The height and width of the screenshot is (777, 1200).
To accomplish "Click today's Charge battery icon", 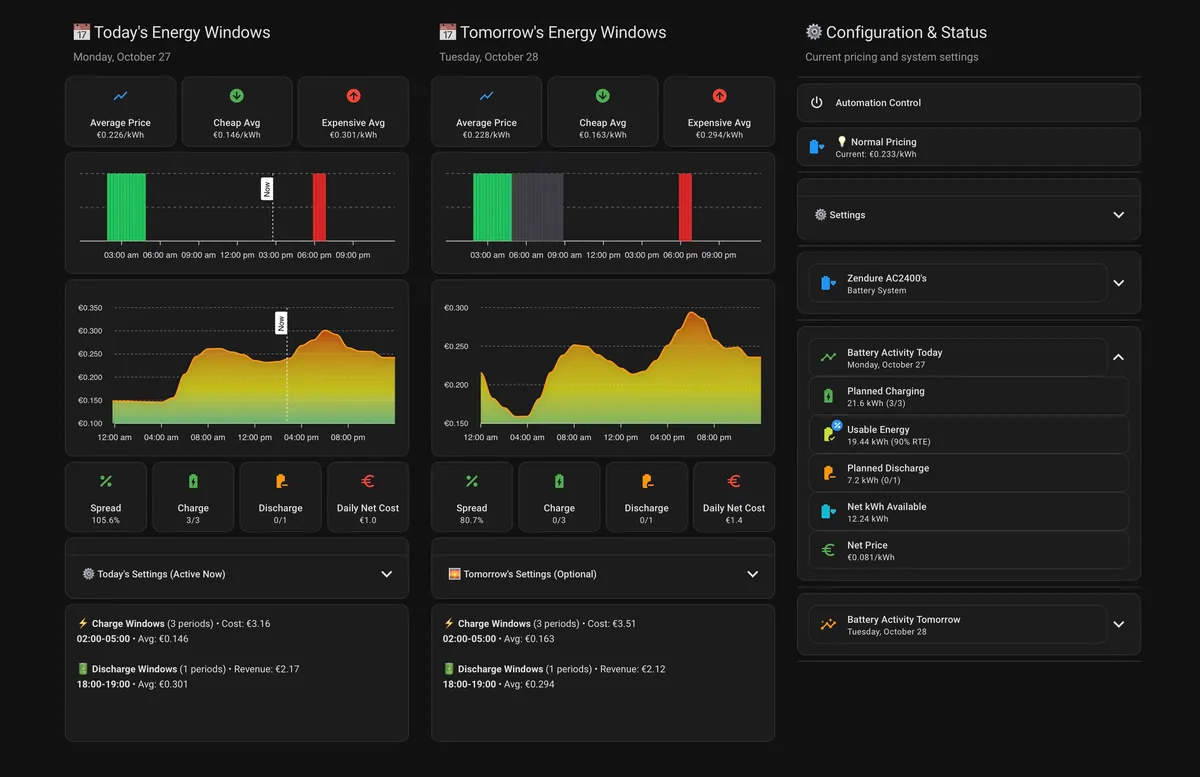I will point(193,481).
